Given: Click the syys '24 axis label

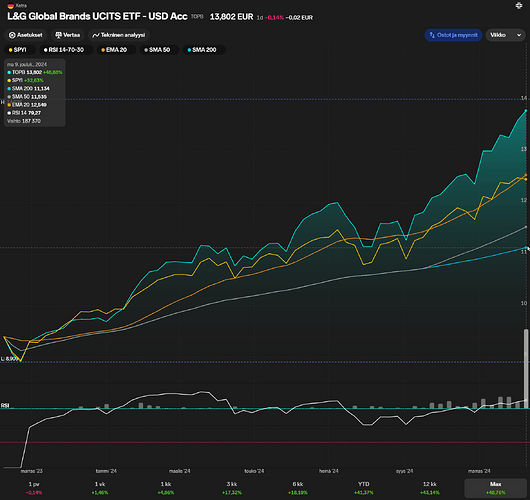Looking at the screenshot, I should coord(405,471).
